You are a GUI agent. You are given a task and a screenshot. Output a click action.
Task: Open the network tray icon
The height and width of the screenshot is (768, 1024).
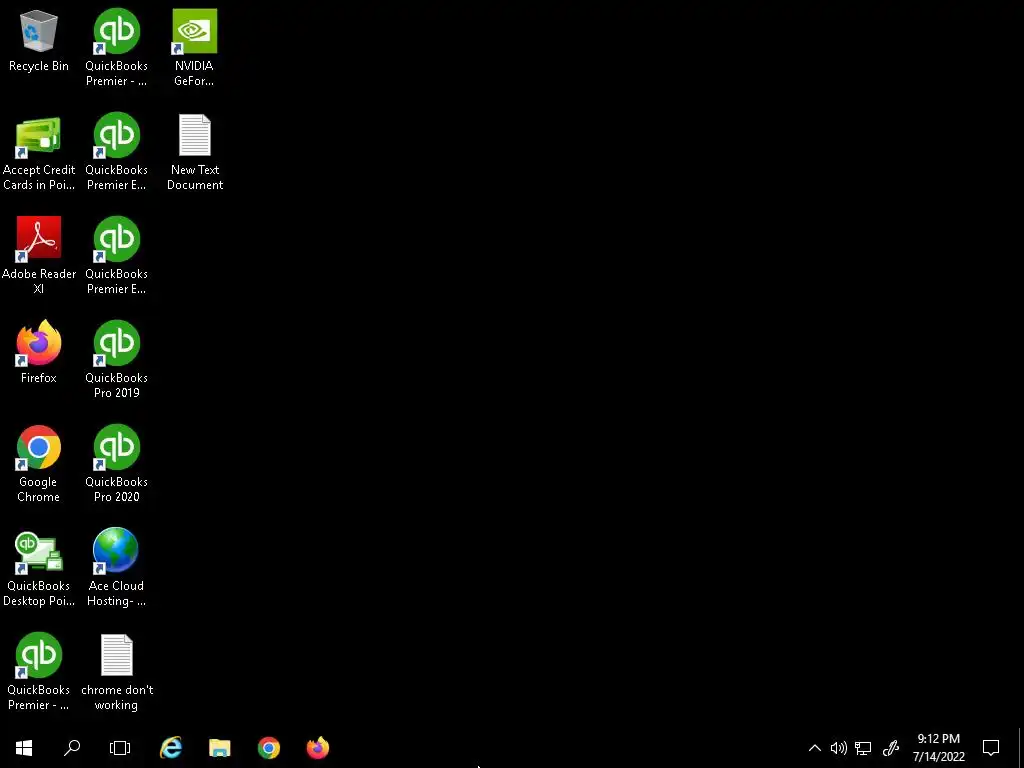[863, 748]
